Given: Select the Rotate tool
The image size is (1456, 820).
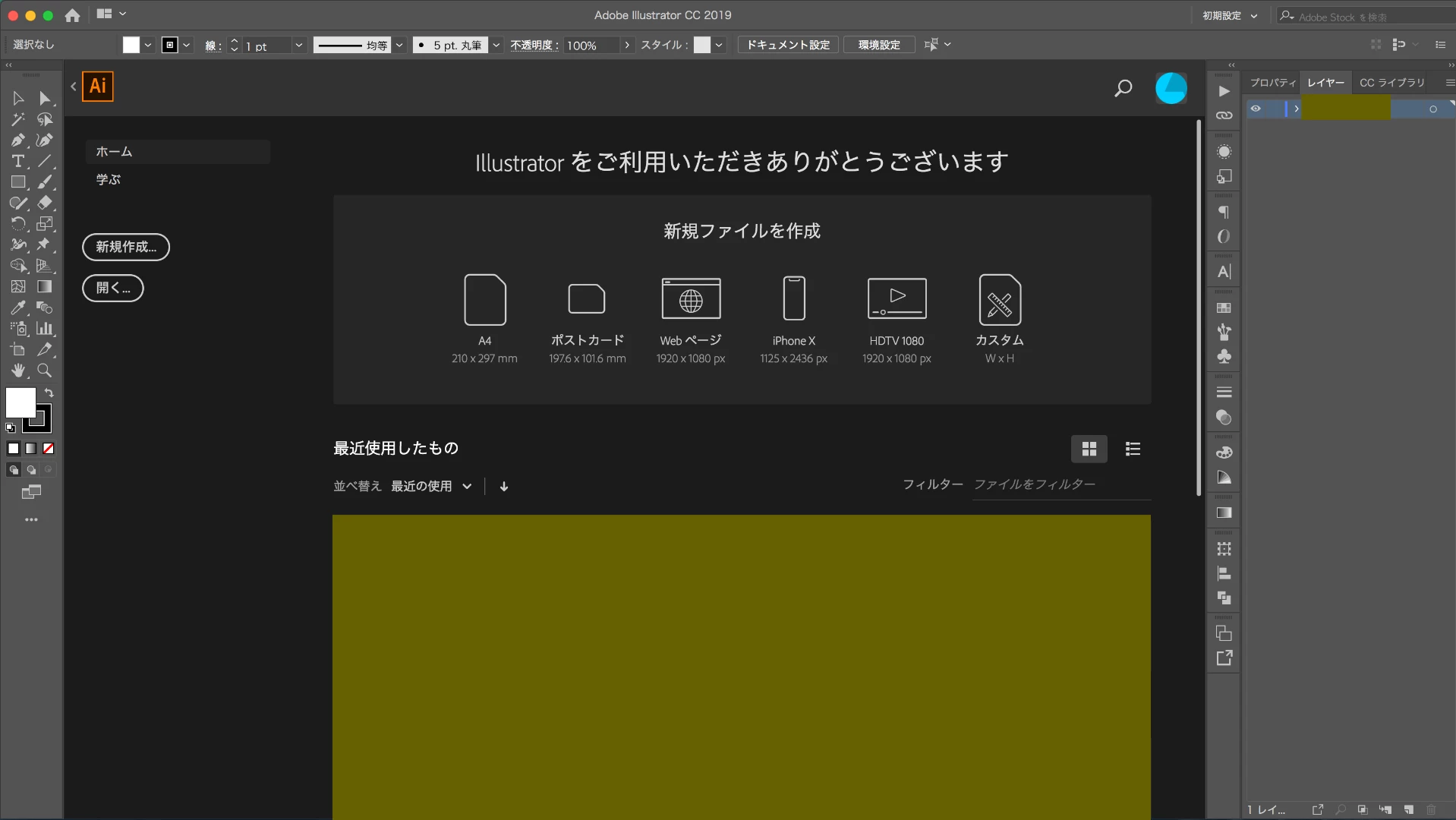Looking at the screenshot, I should pyautogui.click(x=18, y=224).
